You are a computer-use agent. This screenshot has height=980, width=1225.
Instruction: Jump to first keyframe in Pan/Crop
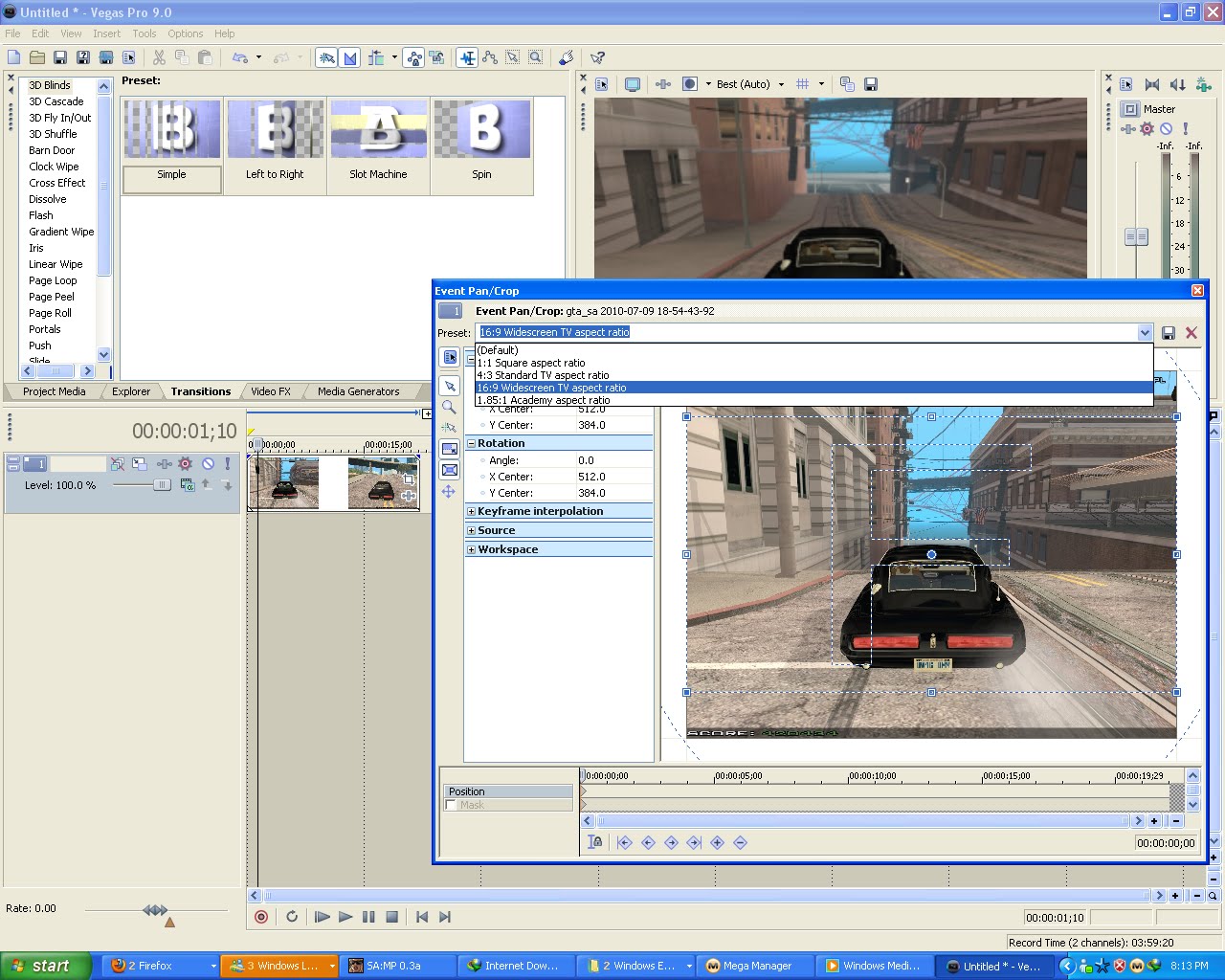625,842
